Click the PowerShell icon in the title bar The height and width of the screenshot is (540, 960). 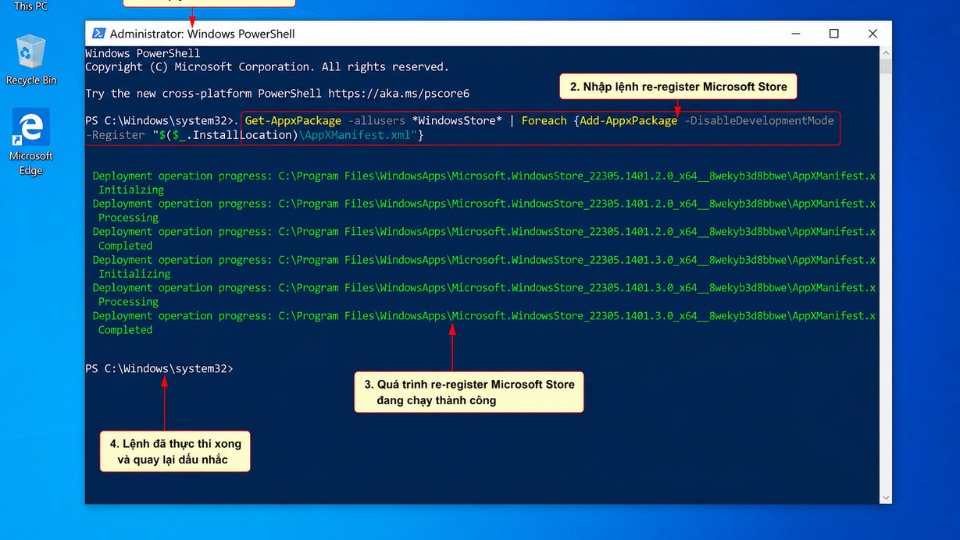pyautogui.click(x=98, y=34)
